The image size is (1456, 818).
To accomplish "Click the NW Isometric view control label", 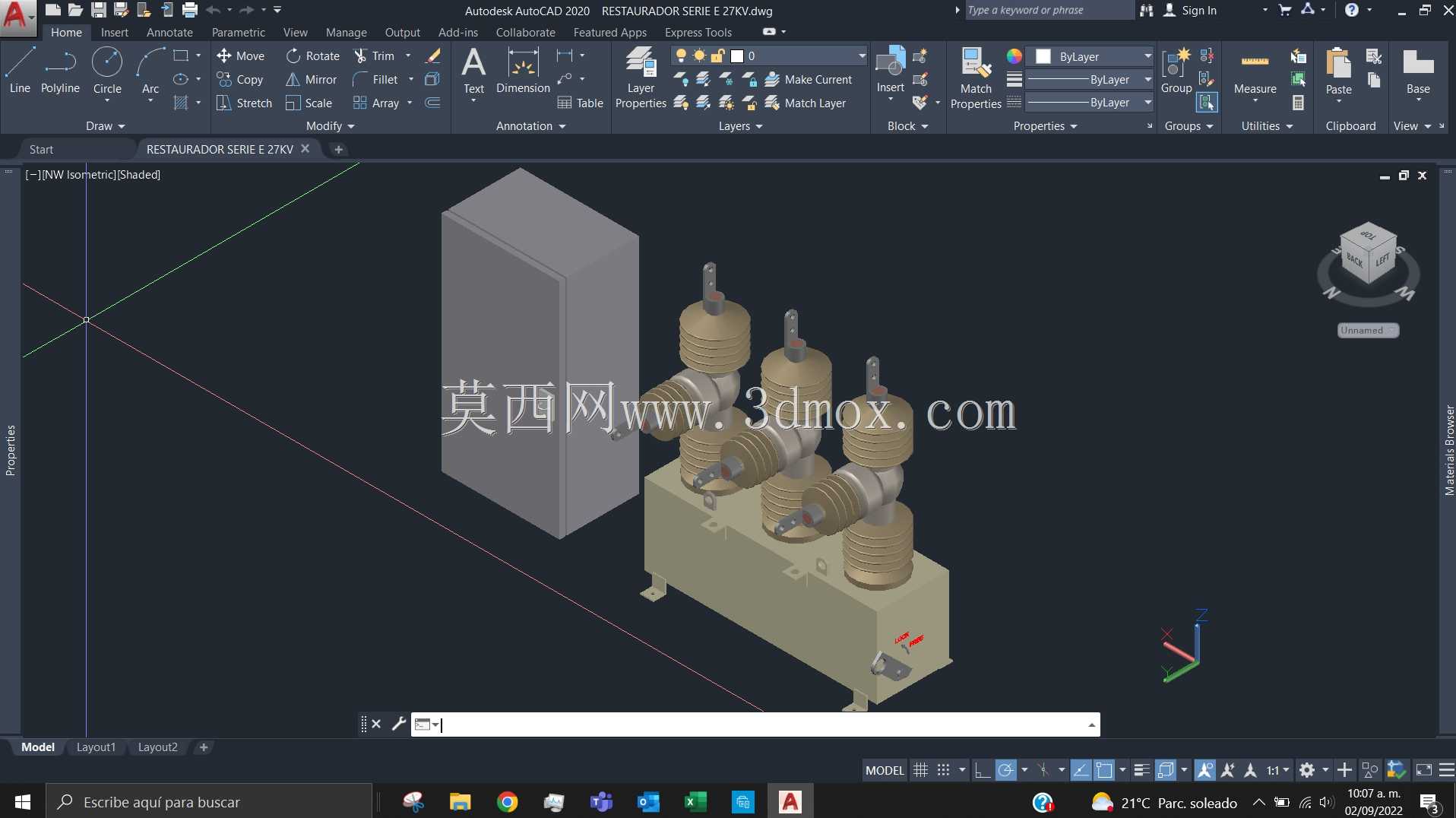I will pos(78,174).
